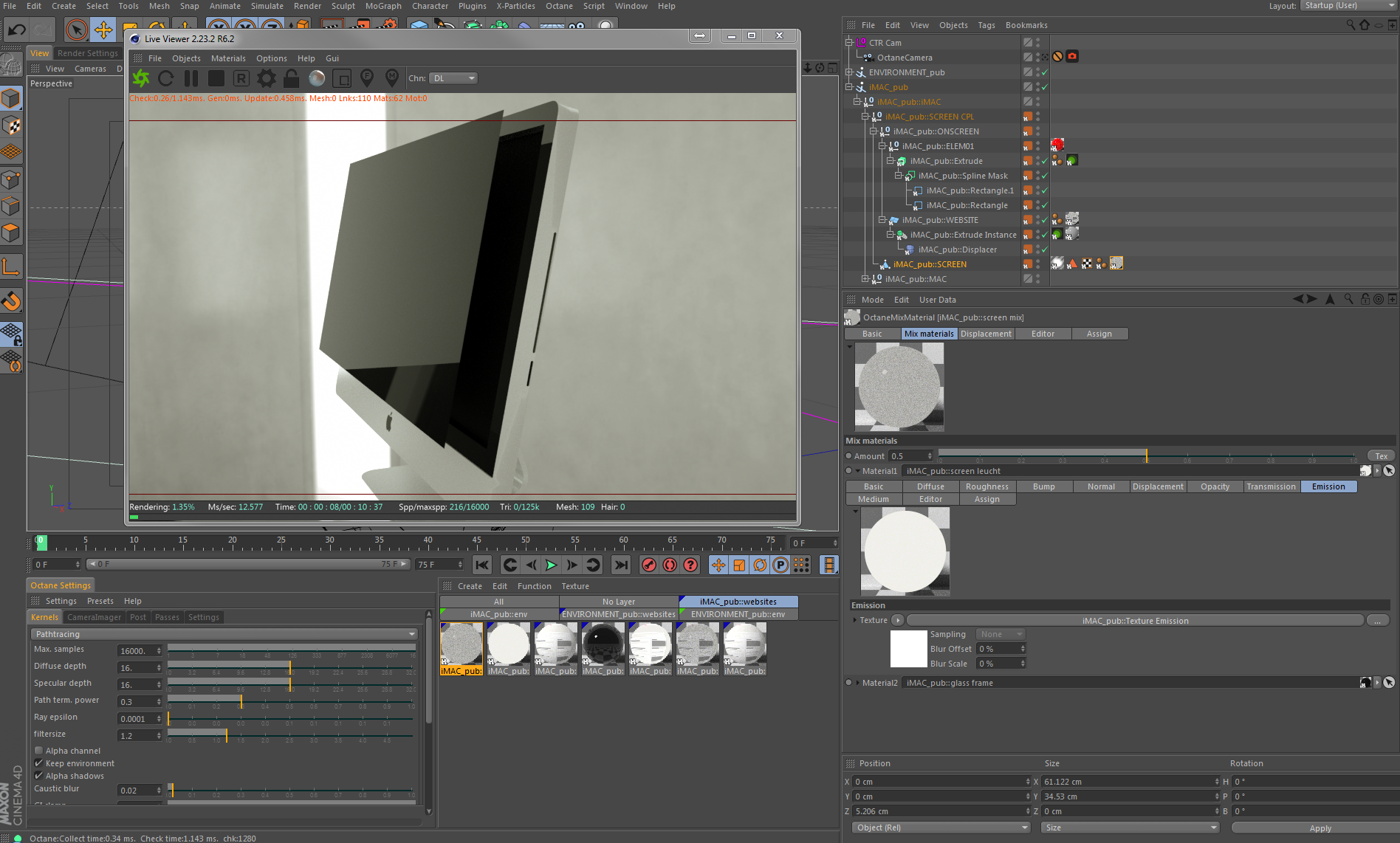
Task: Click the make editable cube icon
Action: 11,98
